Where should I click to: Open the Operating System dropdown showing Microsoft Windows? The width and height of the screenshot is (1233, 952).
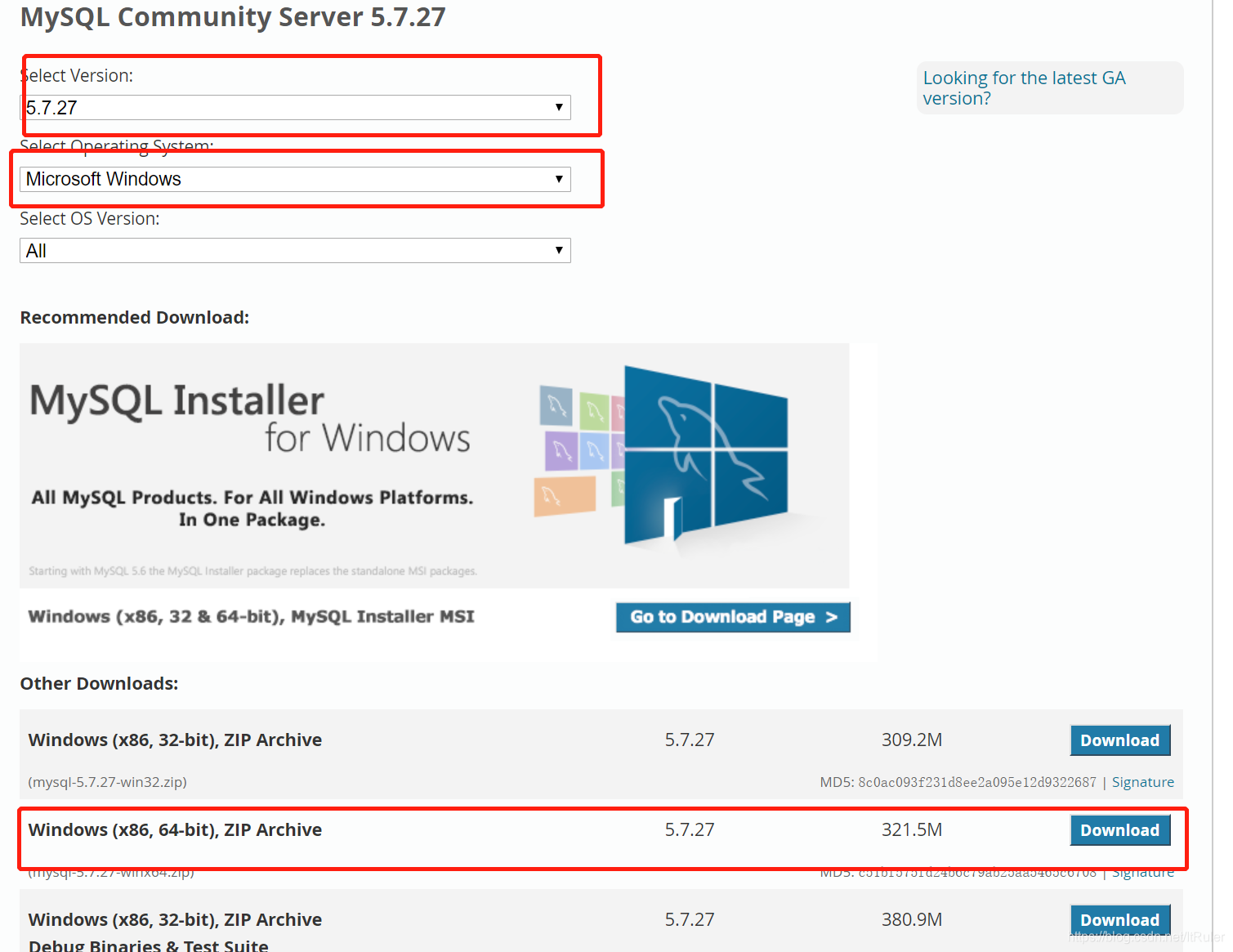click(x=295, y=179)
